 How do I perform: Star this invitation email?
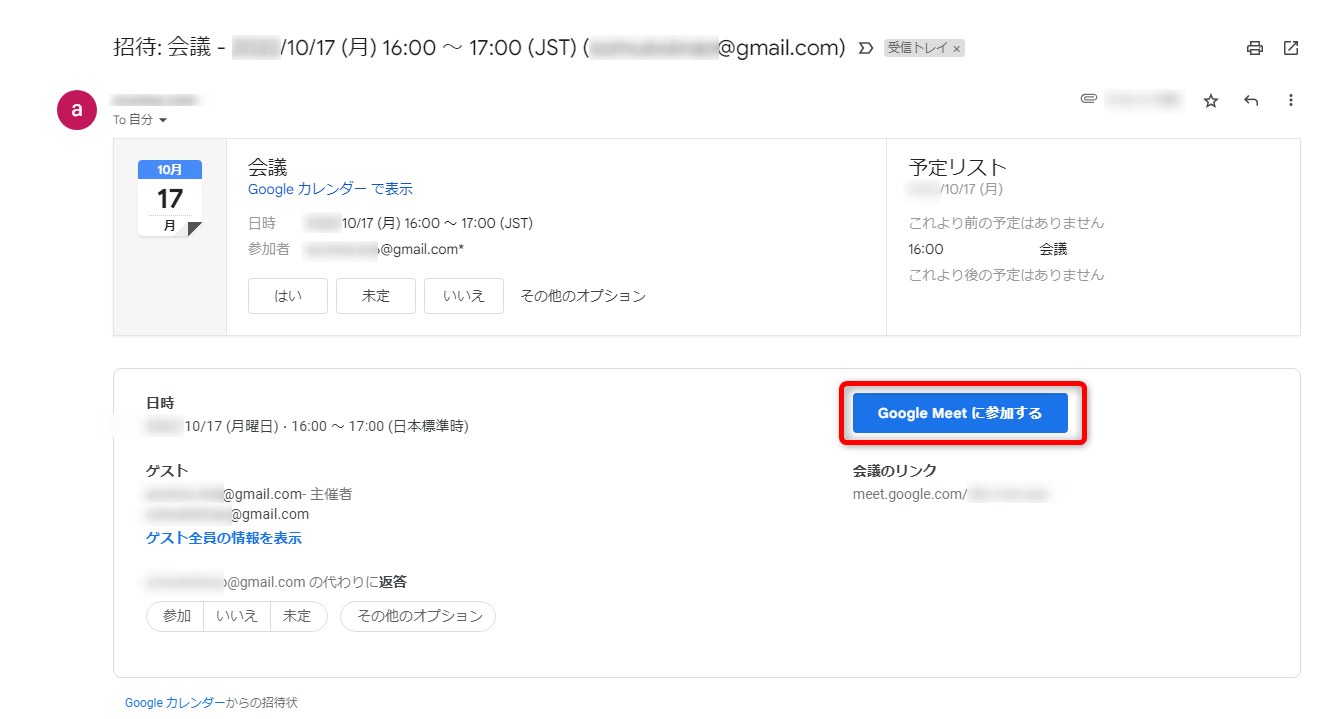[x=1211, y=100]
